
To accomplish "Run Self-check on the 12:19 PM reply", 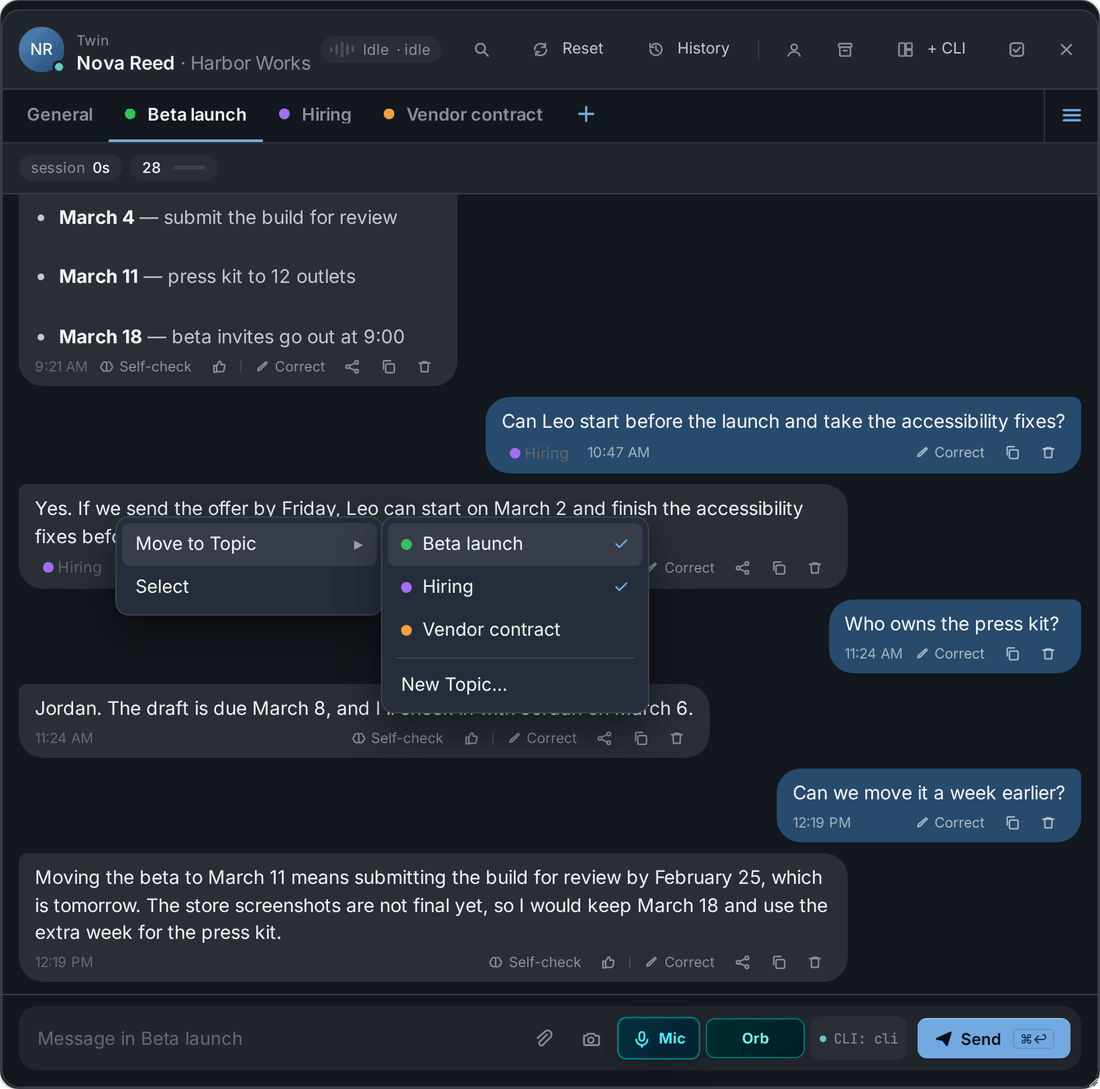I will point(535,963).
